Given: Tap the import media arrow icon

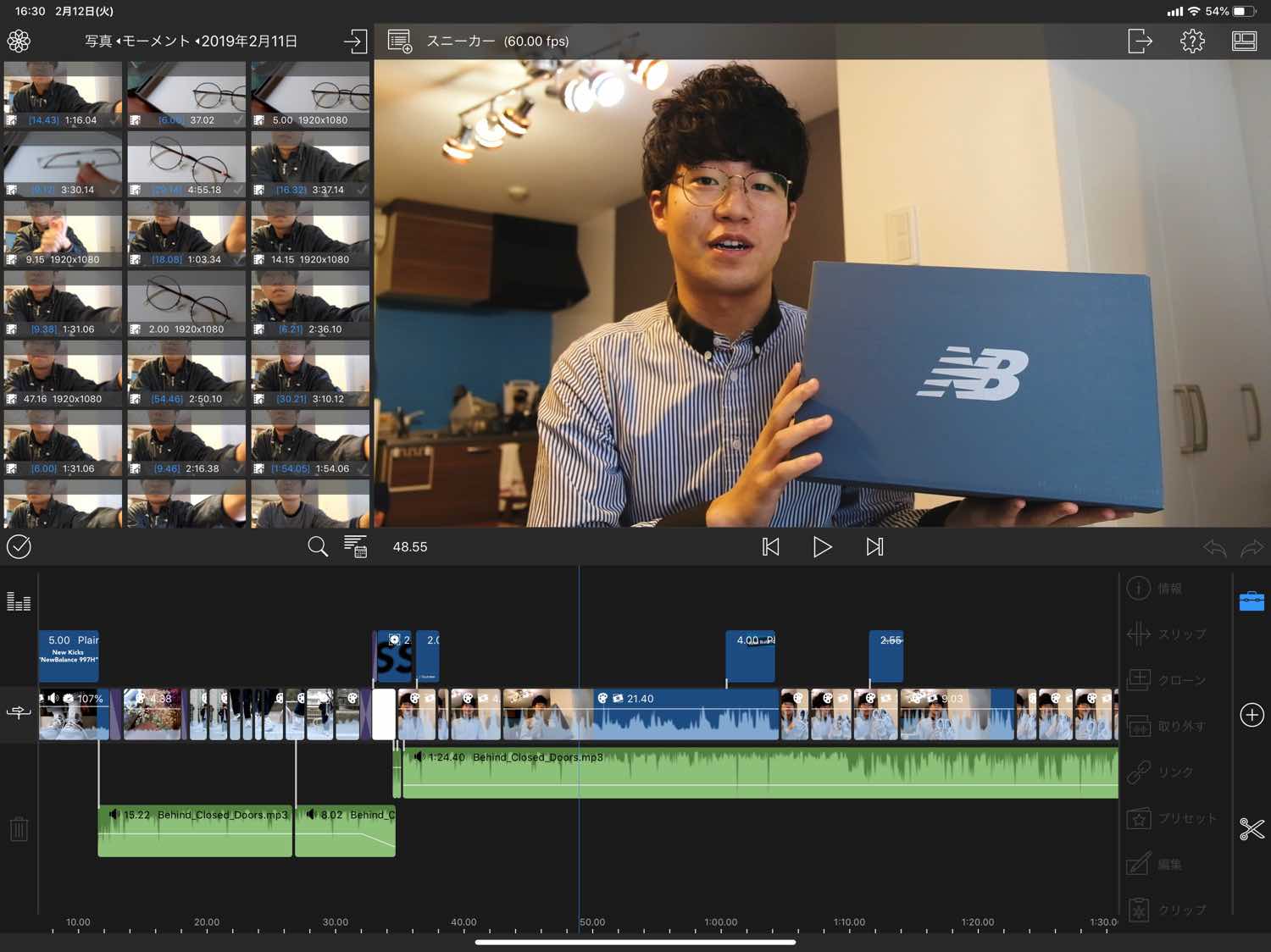Looking at the screenshot, I should (x=355, y=41).
